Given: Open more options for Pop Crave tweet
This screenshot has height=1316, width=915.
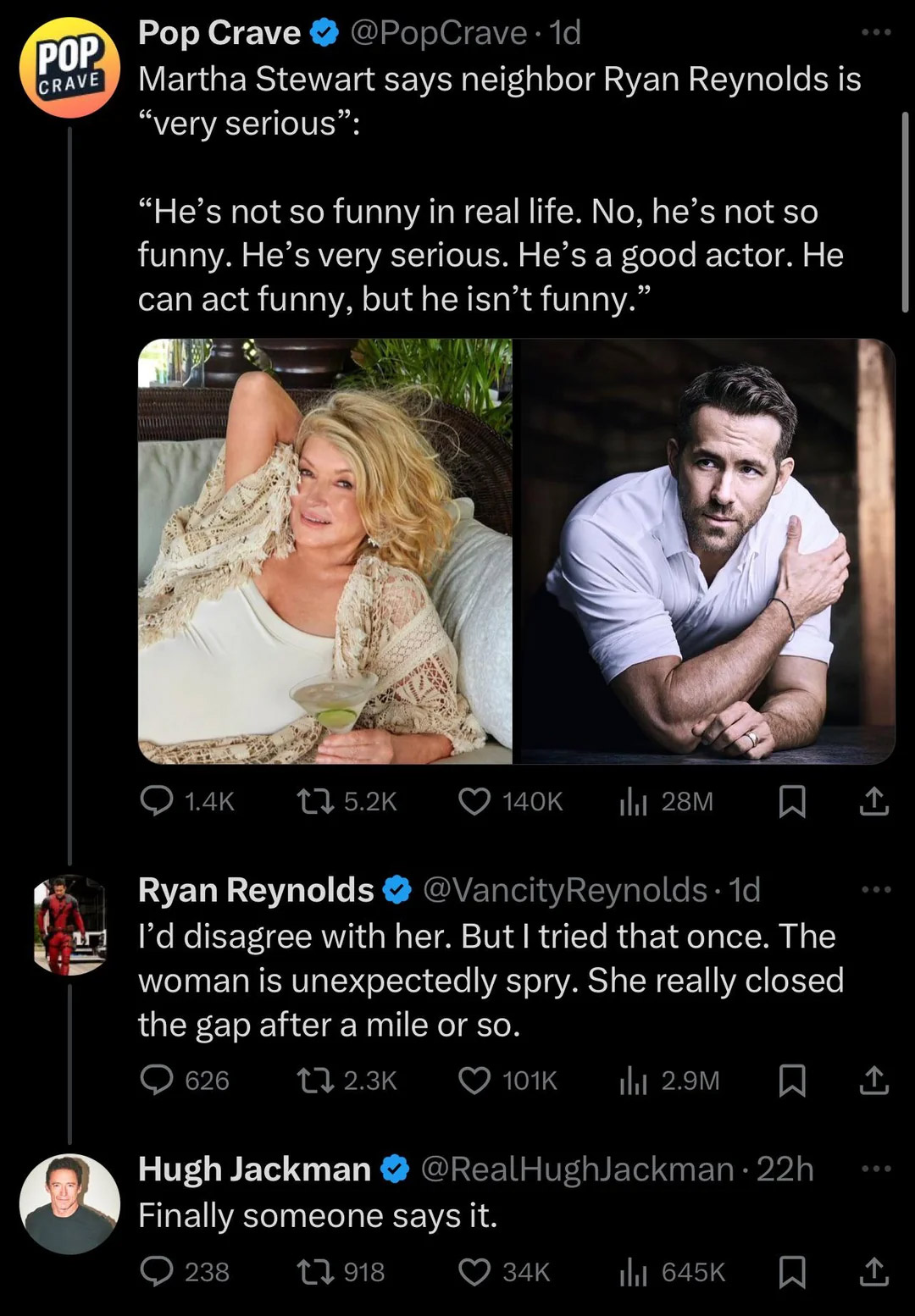Looking at the screenshot, I should 875,32.
